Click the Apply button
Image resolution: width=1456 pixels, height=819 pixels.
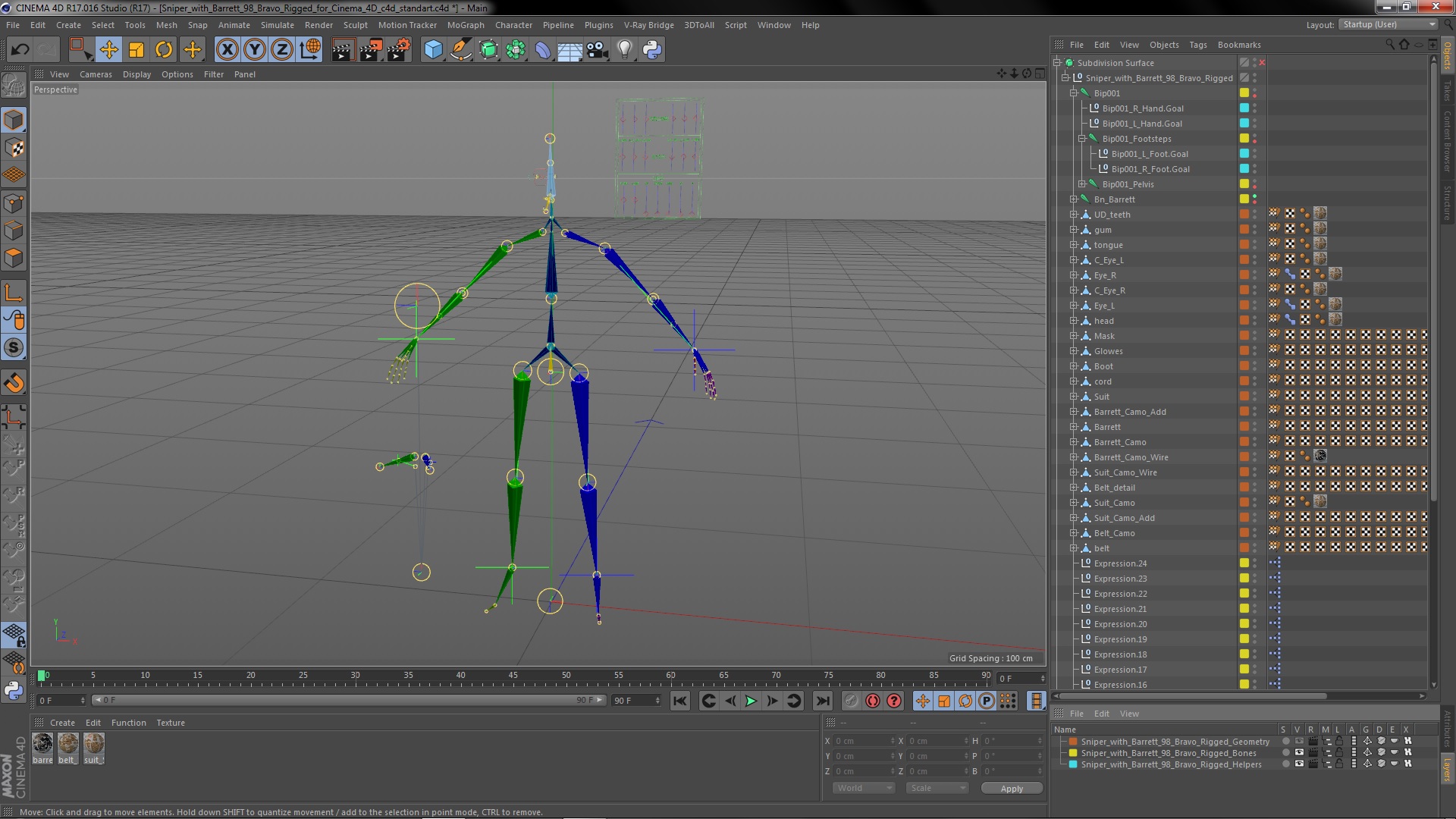pyautogui.click(x=1012, y=789)
